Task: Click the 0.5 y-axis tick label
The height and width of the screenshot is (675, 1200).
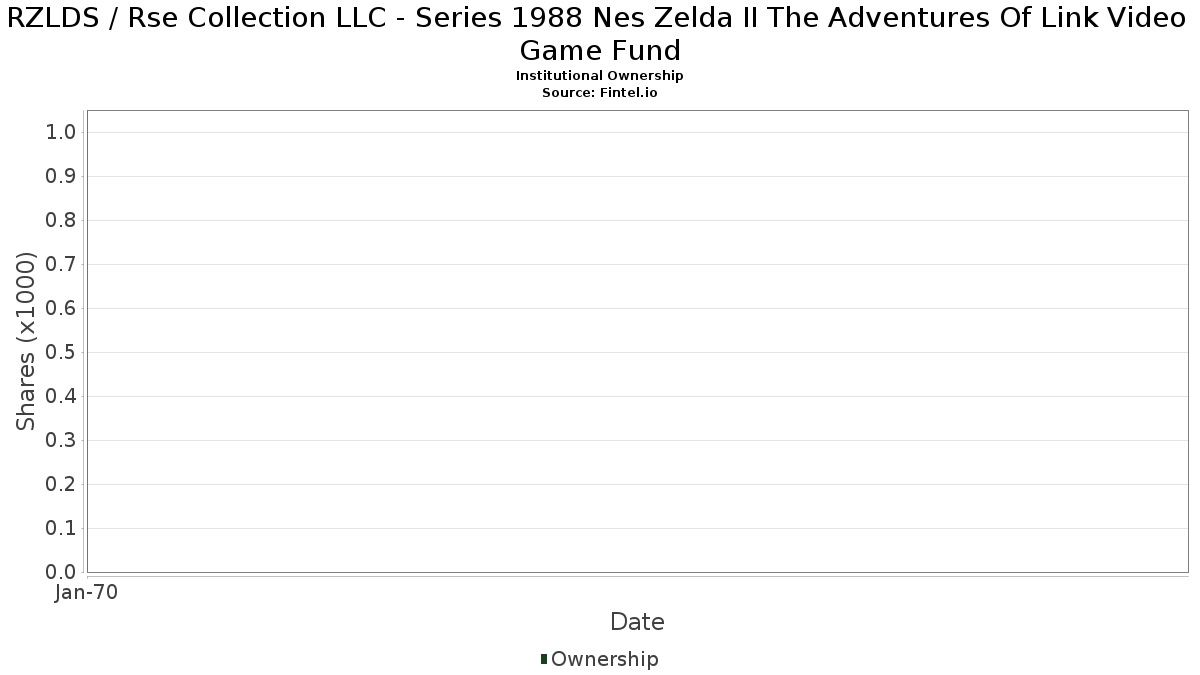Action: pos(61,353)
